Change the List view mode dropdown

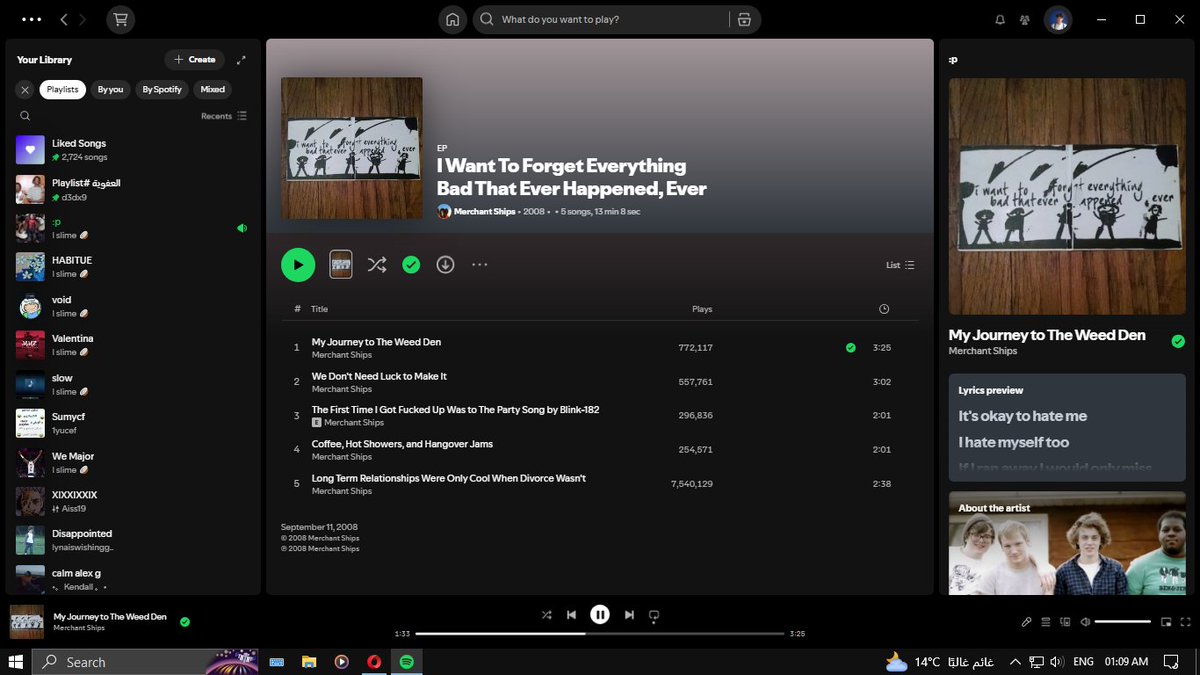coord(900,265)
